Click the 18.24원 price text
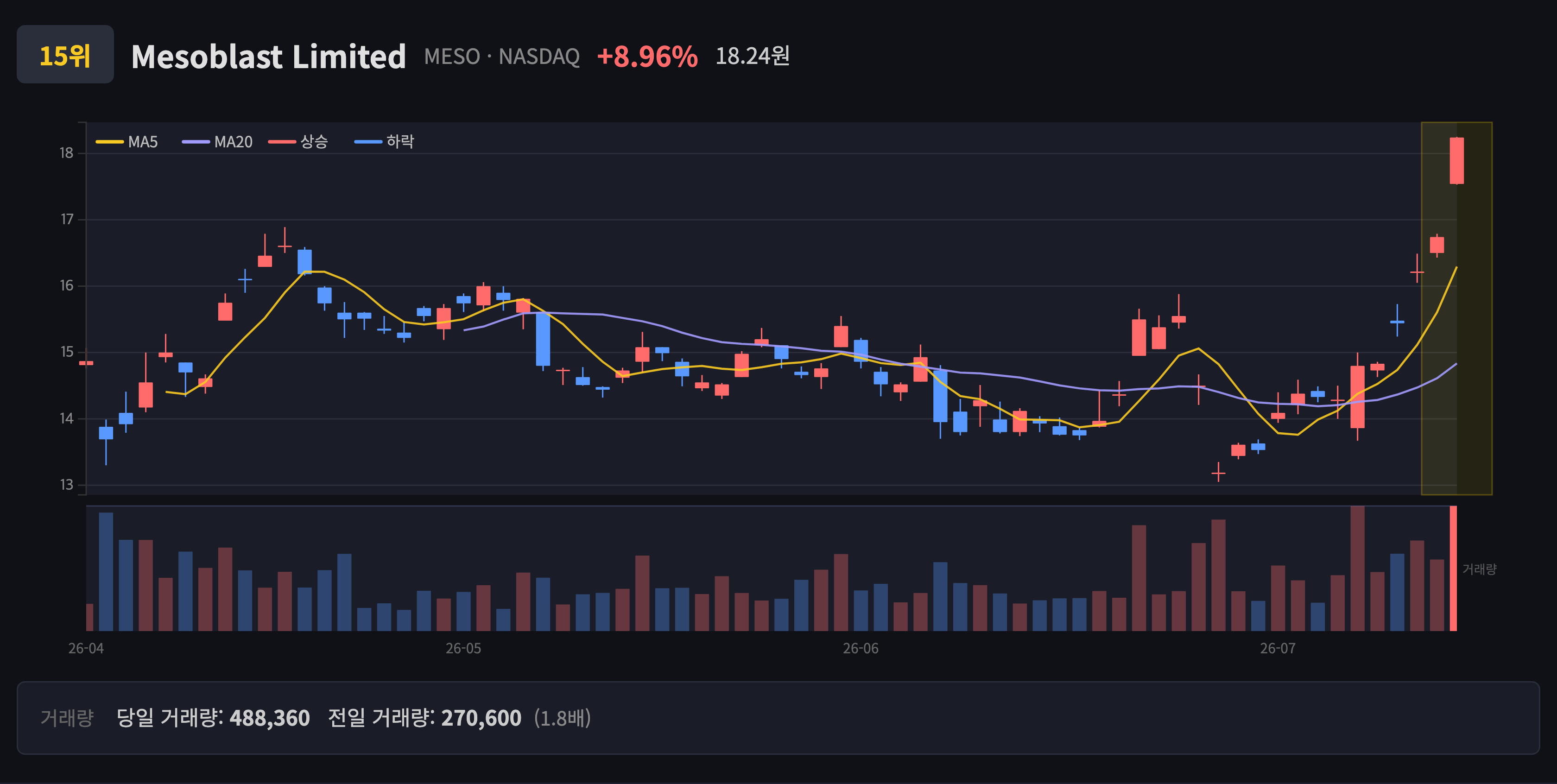 (x=753, y=56)
